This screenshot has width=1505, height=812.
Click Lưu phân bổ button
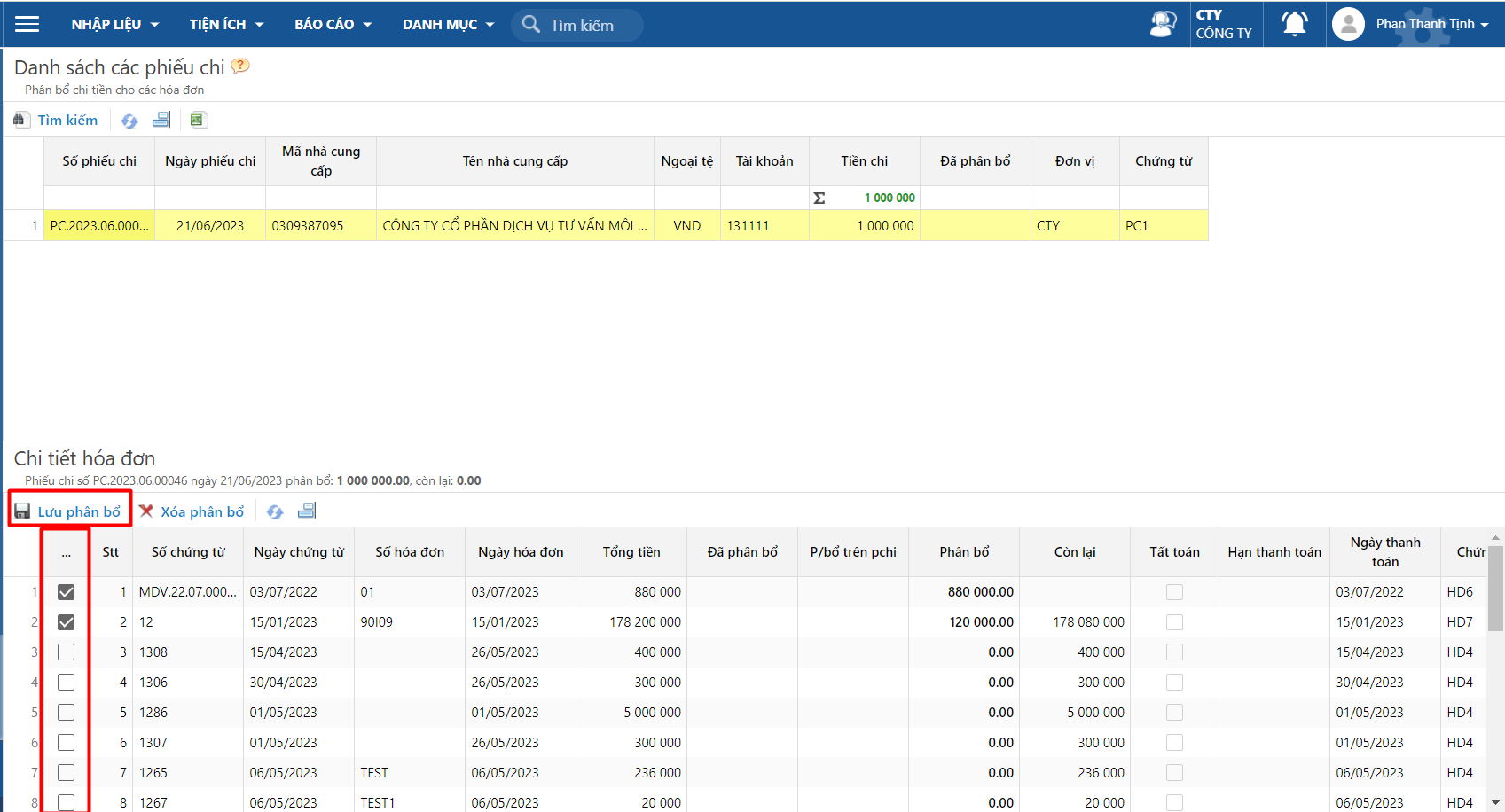68,511
